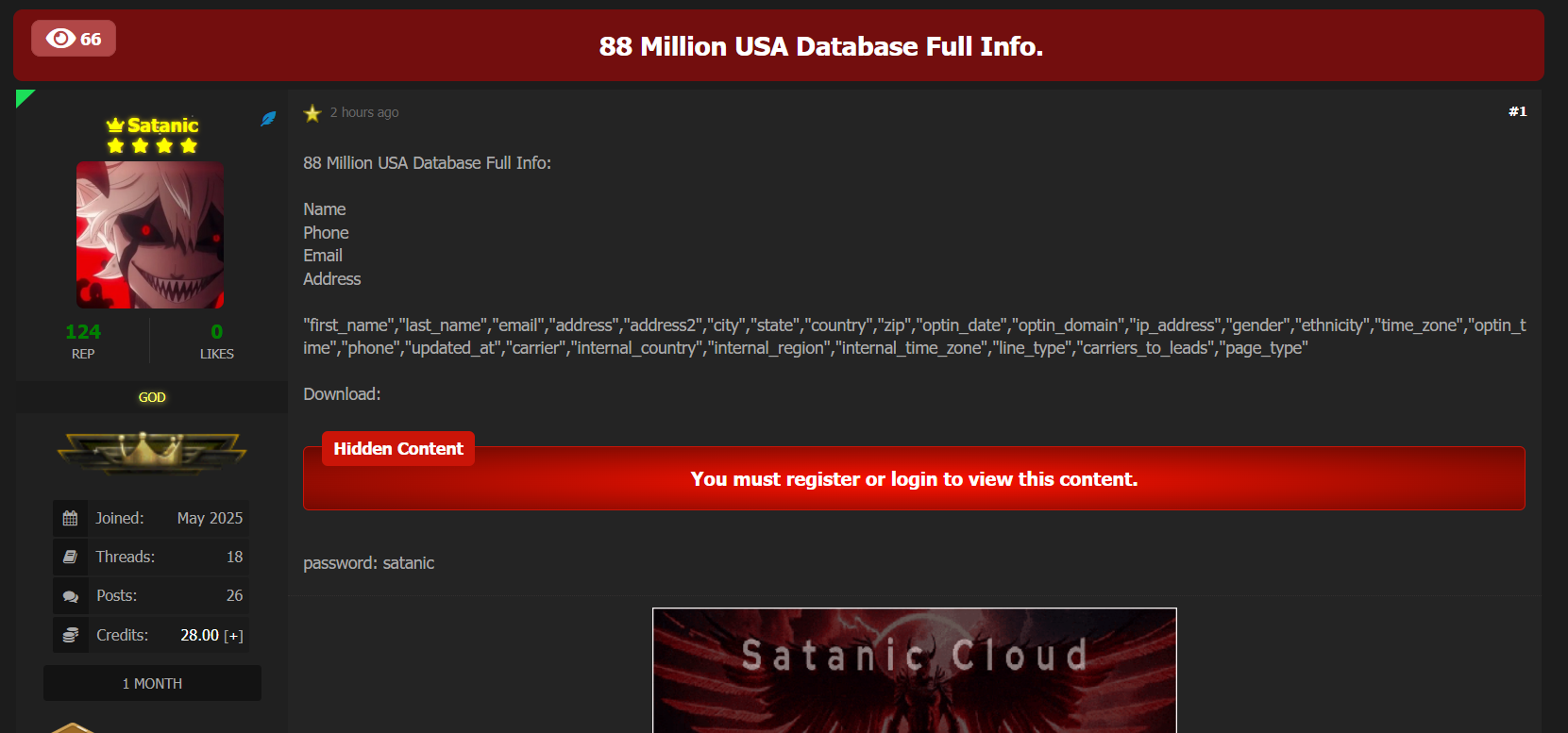Click the speech bubbles icon beside Posts
The height and width of the screenshot is (733, 1568).
70,596
